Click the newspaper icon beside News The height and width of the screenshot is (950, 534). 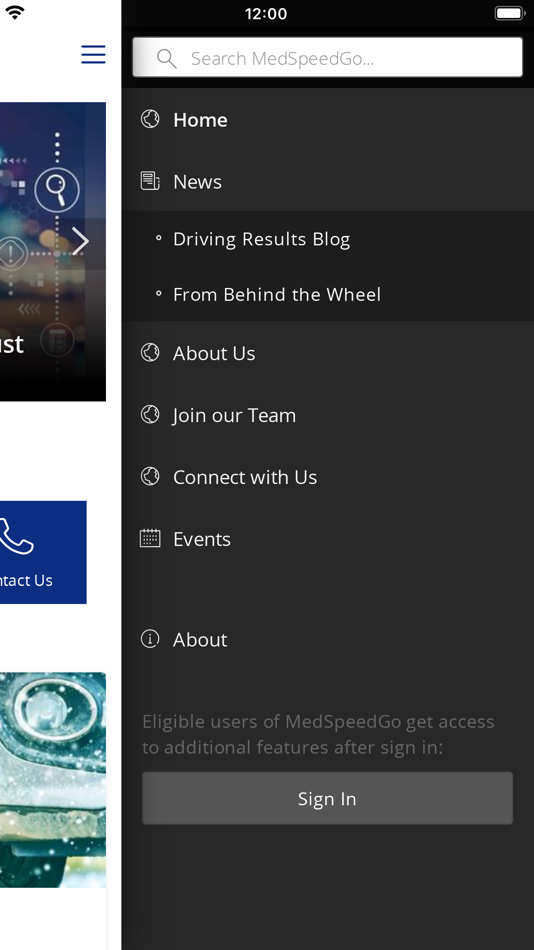pos(150,181)
